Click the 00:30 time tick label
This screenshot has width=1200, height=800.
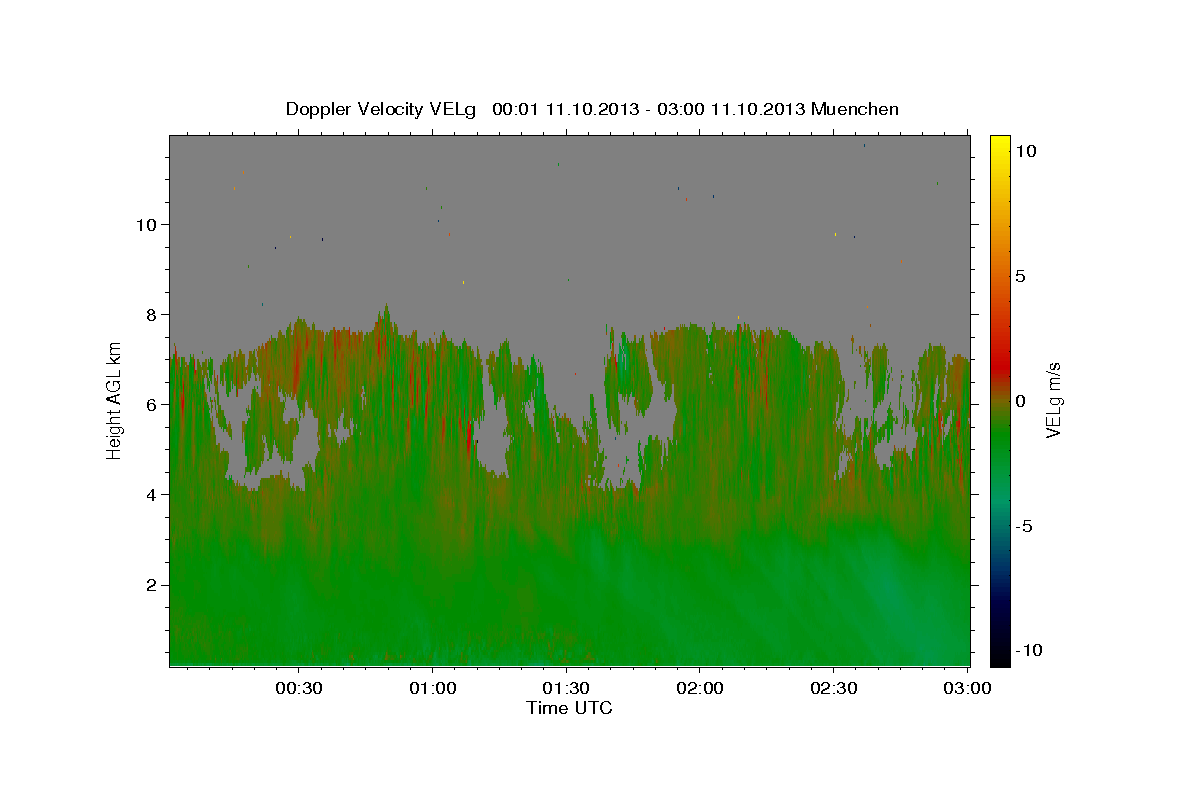point(298,689)
